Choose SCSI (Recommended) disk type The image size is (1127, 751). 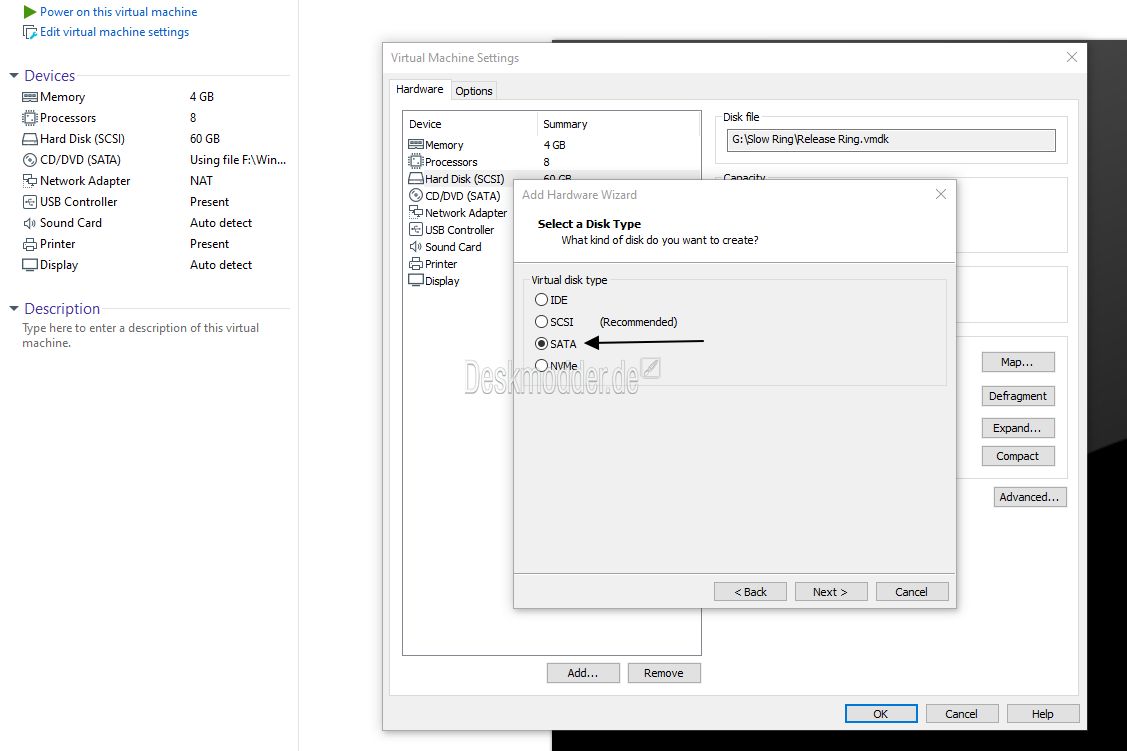[541, 322]
